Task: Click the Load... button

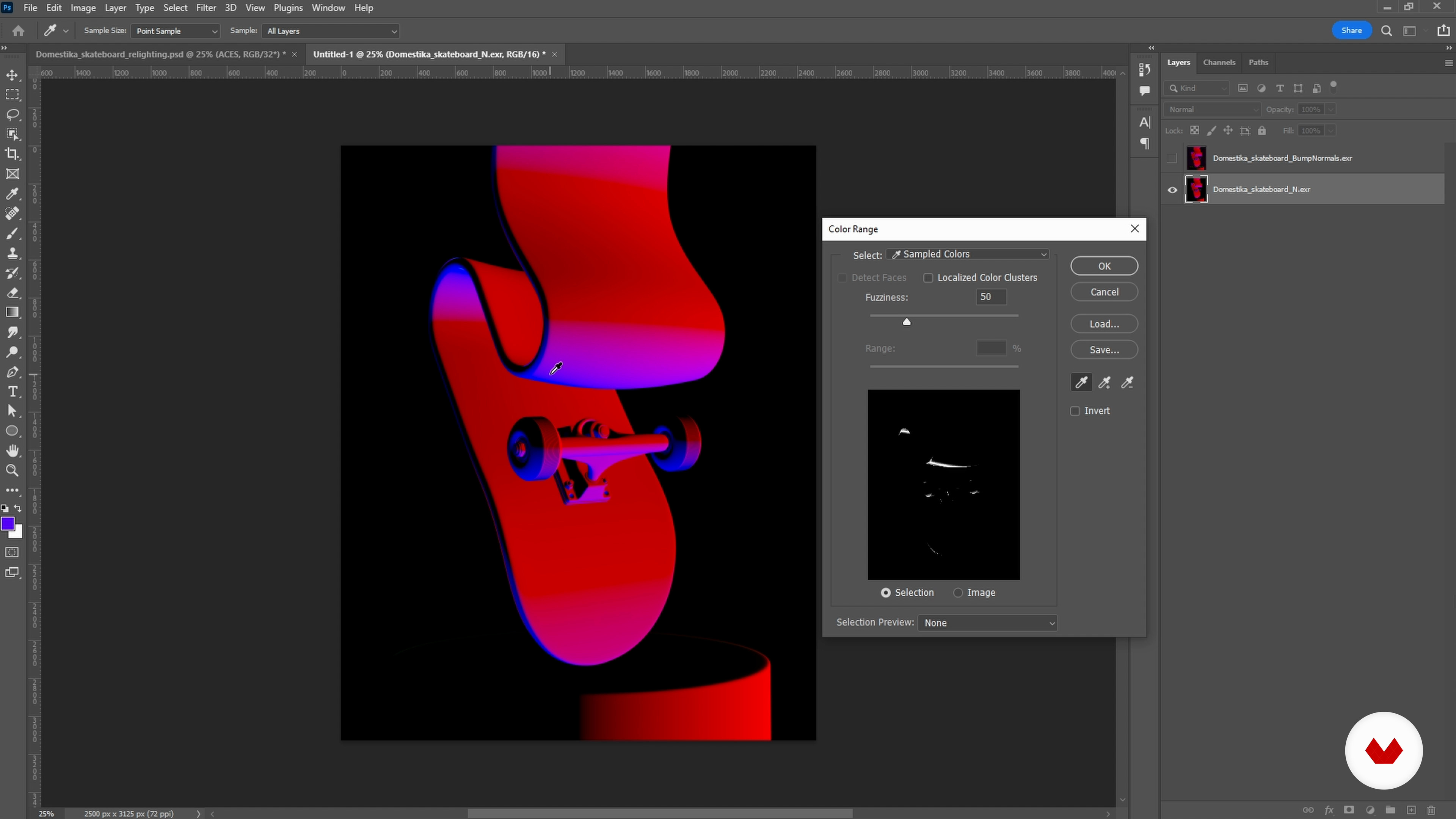Action: (1104, 324)
